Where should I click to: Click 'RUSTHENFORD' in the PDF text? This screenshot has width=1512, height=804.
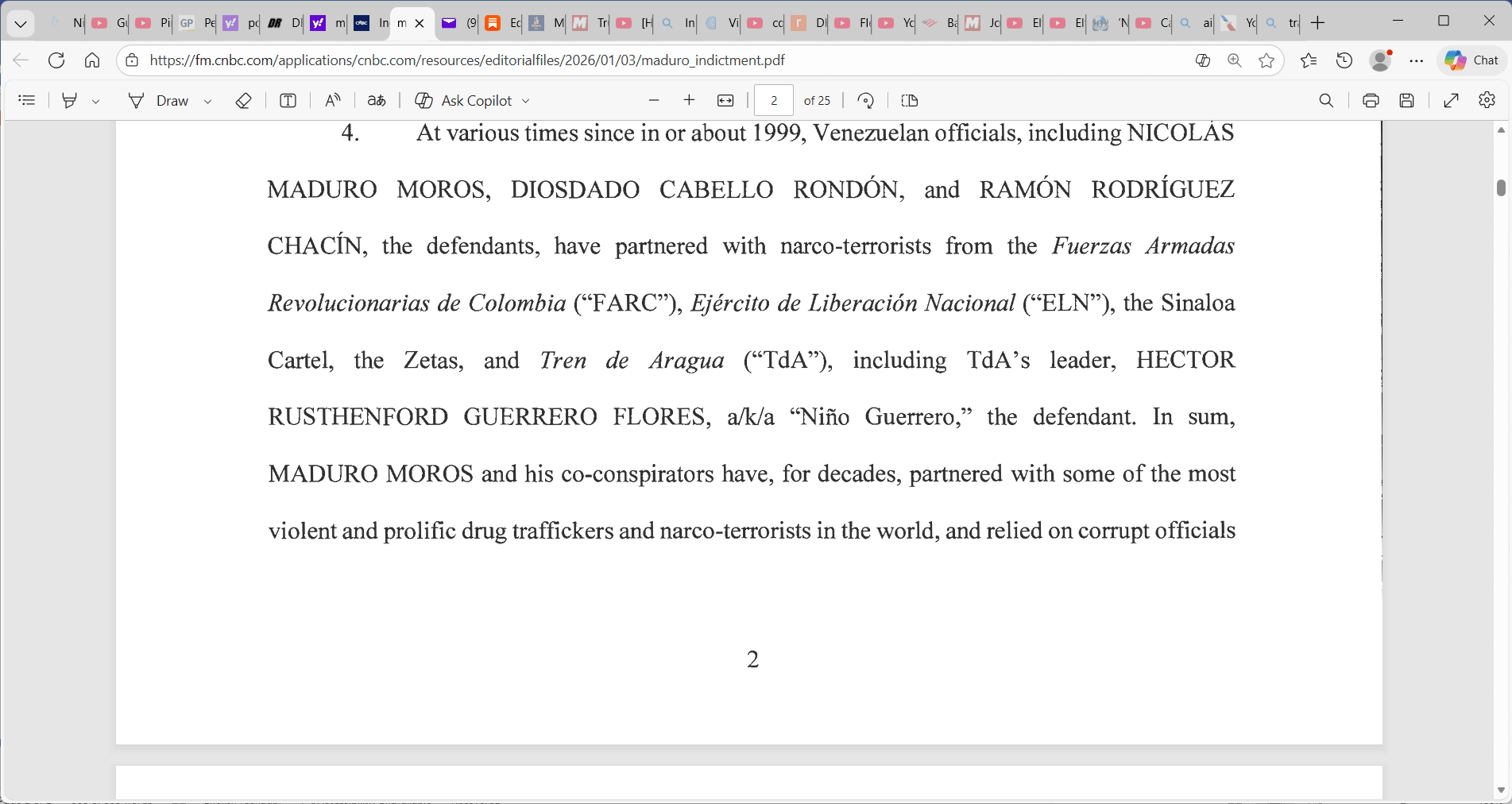click(x=358, y=417)
